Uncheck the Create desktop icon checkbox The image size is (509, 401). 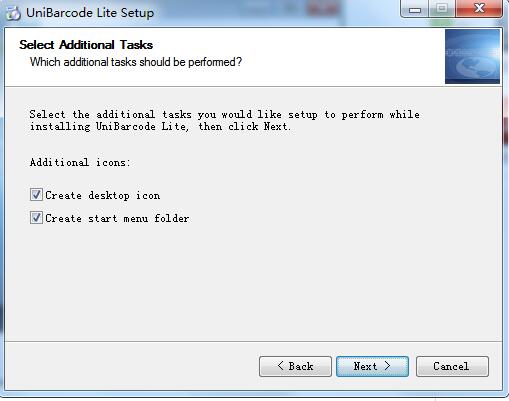pyautogui.click(x=36, y=195)
